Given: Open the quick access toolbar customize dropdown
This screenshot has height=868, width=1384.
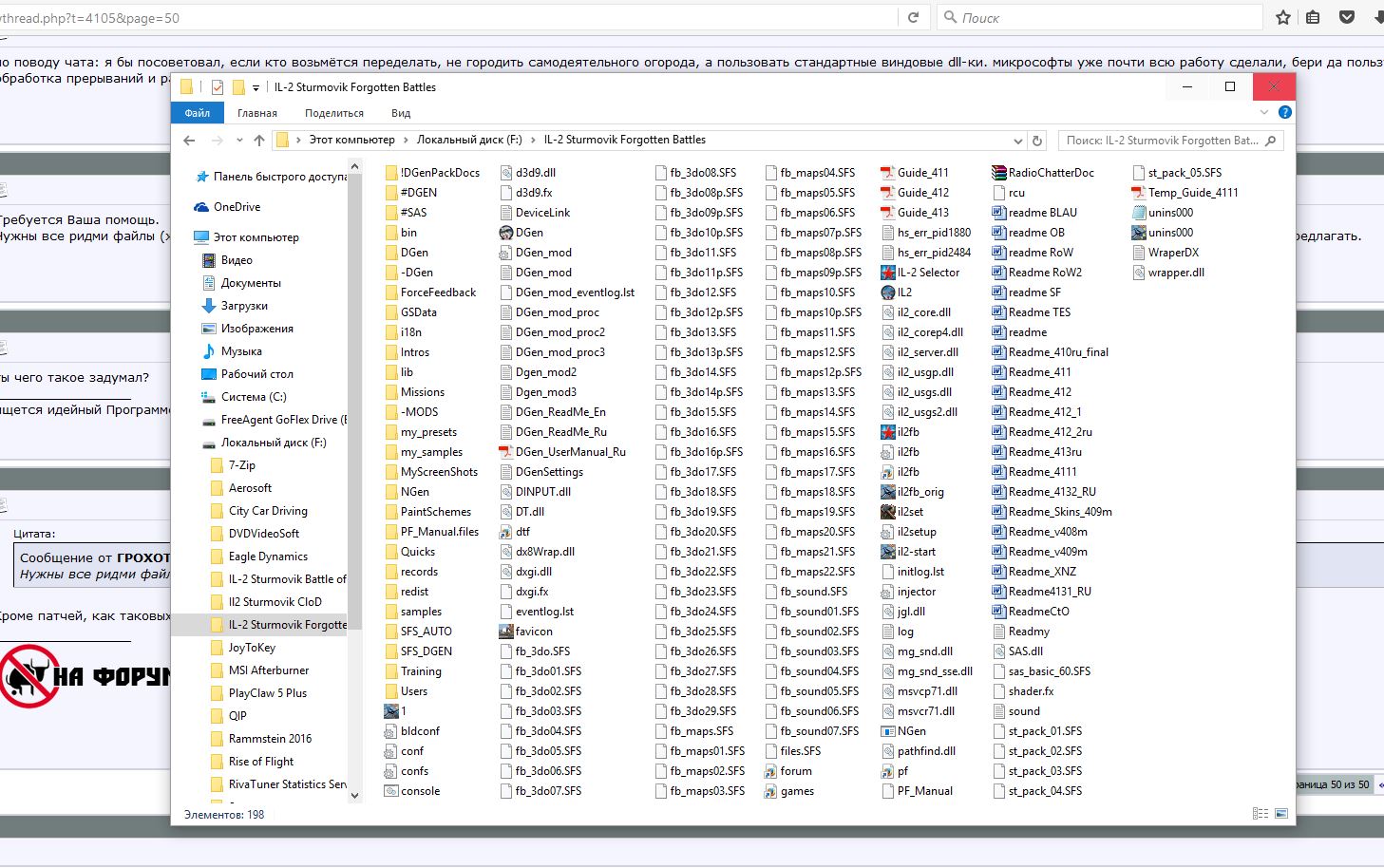Looking at the screenshot, I should click(x=256, y=87).
